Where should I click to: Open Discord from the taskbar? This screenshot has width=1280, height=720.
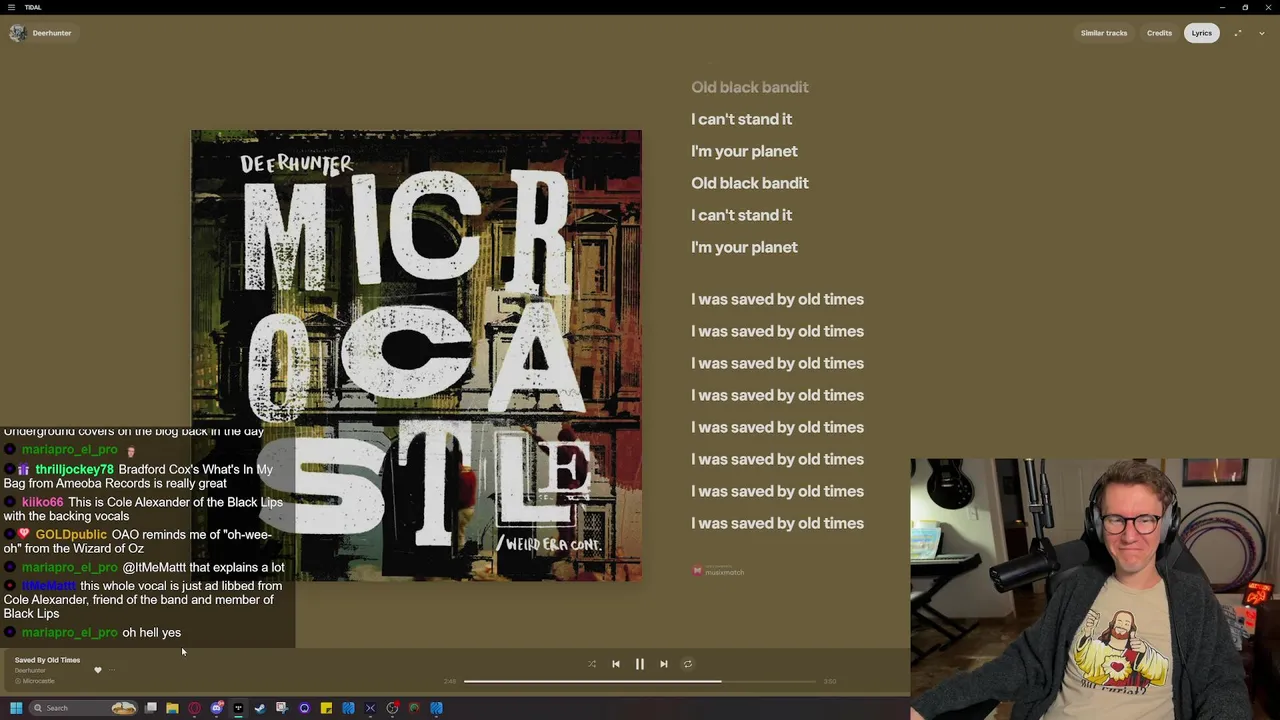(217, 708)
